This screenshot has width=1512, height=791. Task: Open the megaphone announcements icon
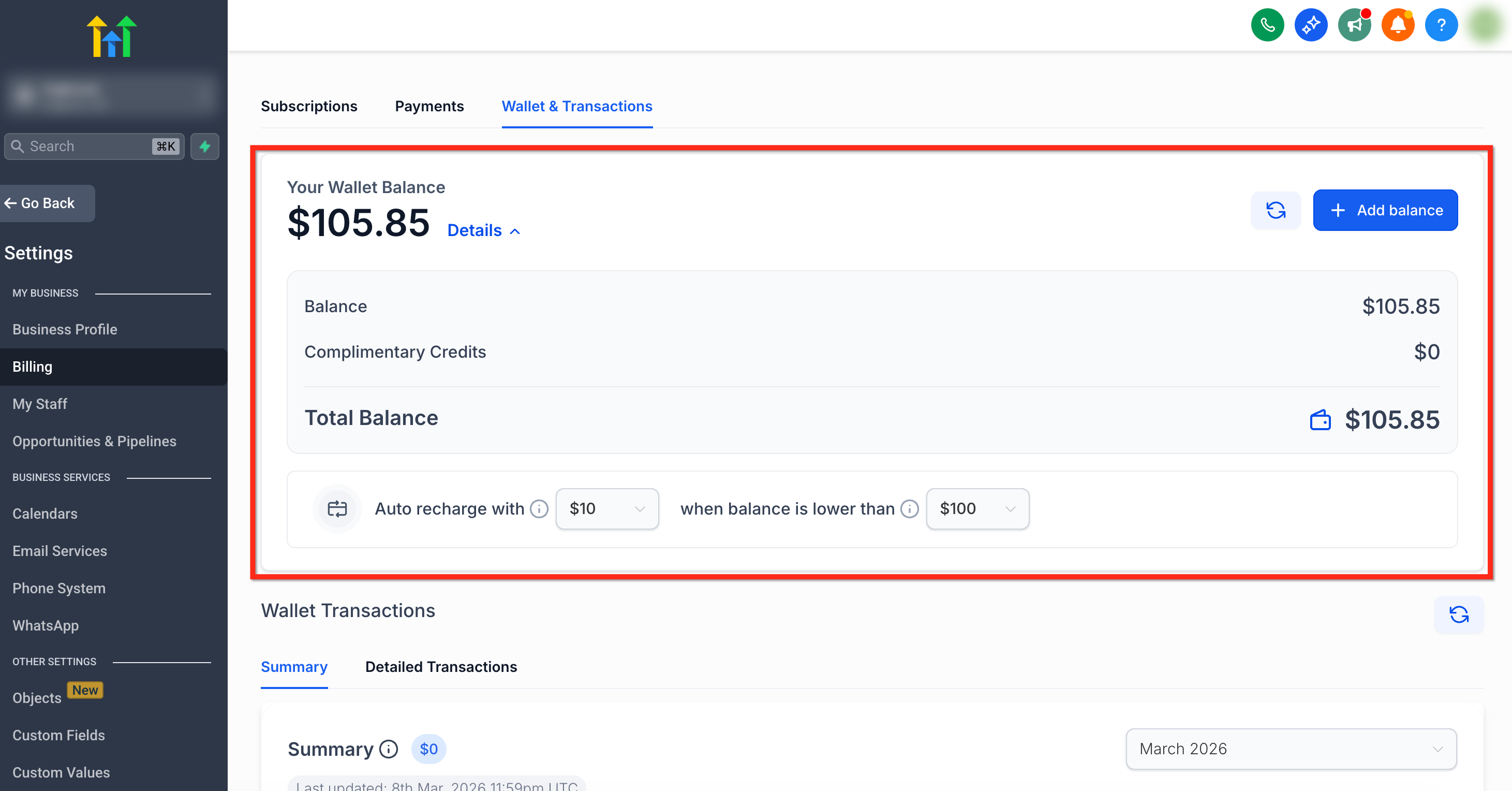pyautogui.click(x=1354, y=25)
